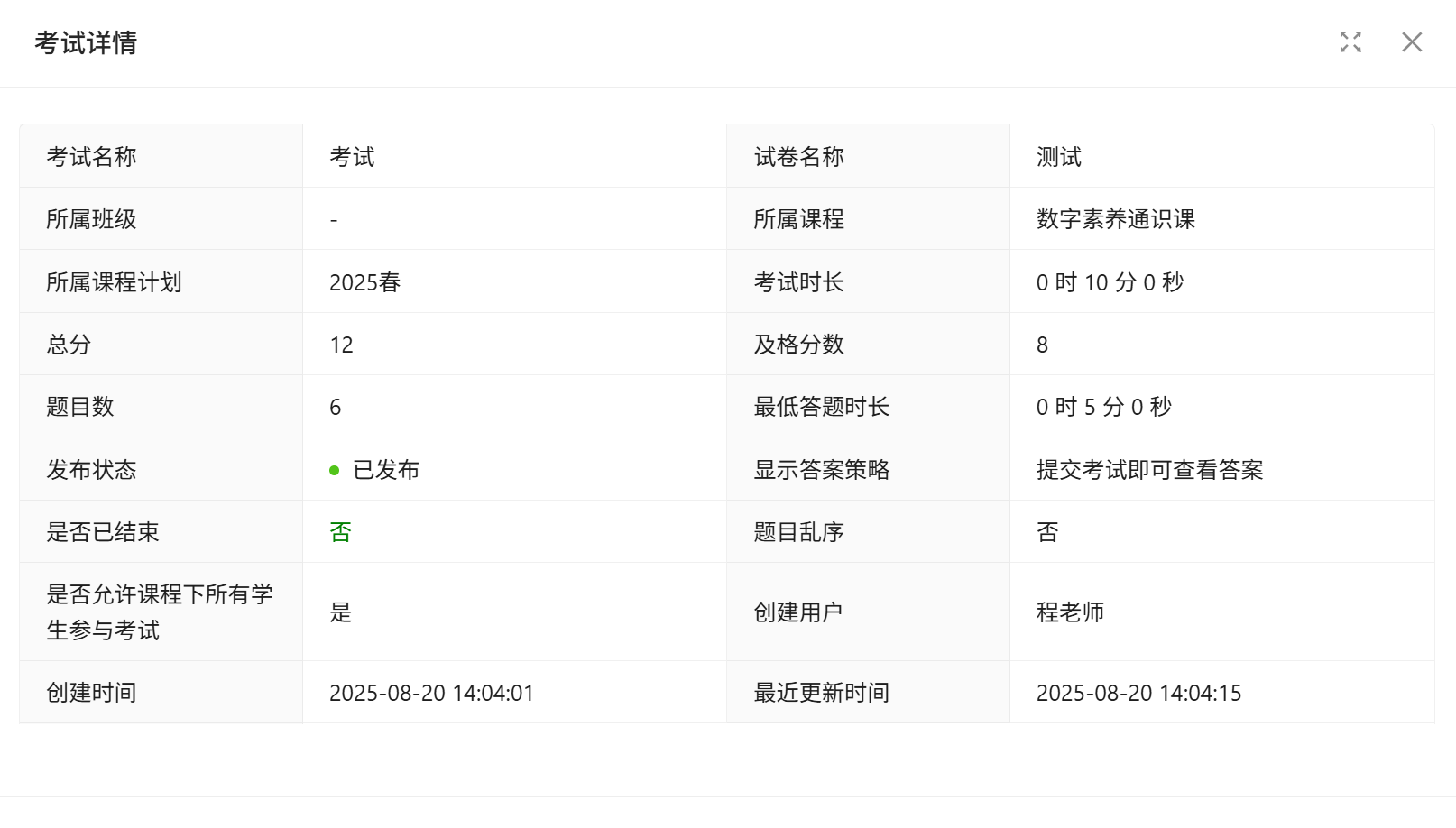Click the creation time 2025-08-20 14:04:01
Viewport: 1456px width, 828px height.
pyautogui.click(x=431, y=693)
